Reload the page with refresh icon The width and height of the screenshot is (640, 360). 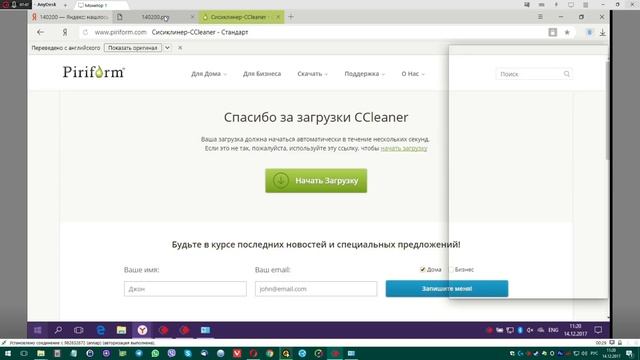pos(85,32)
